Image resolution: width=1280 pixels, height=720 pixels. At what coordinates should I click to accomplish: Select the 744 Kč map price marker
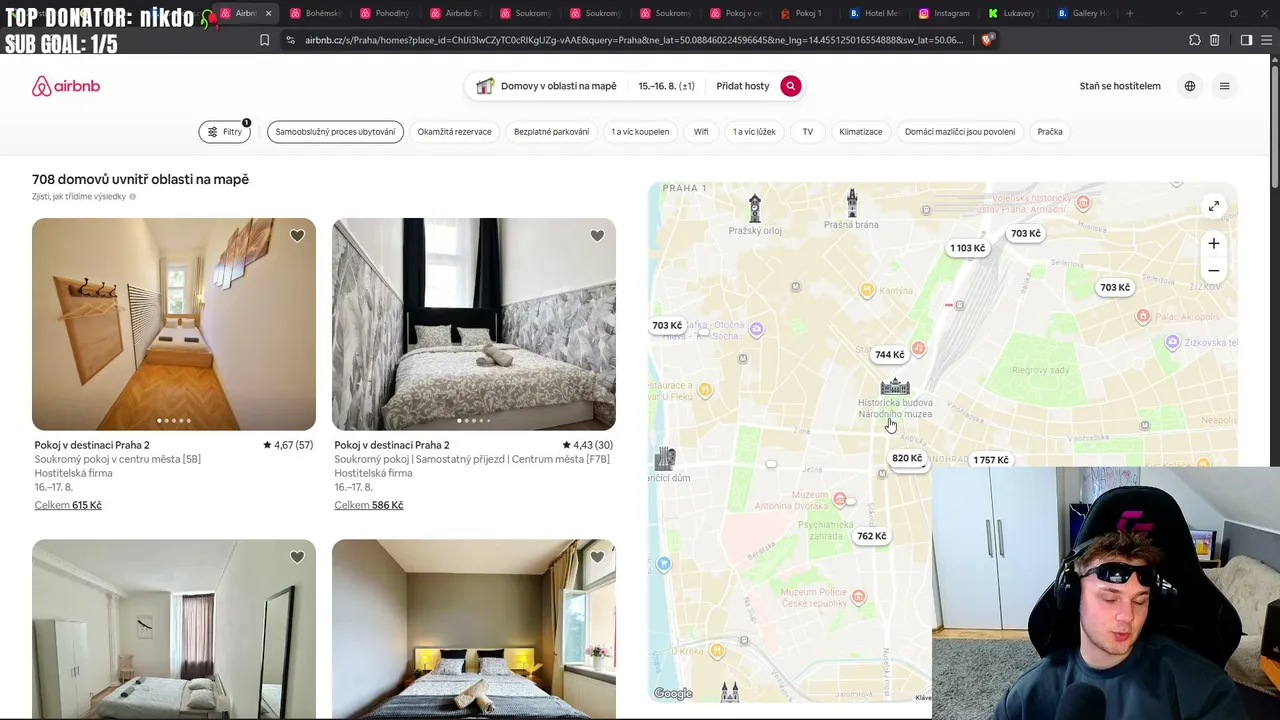(x=889, y=354)
